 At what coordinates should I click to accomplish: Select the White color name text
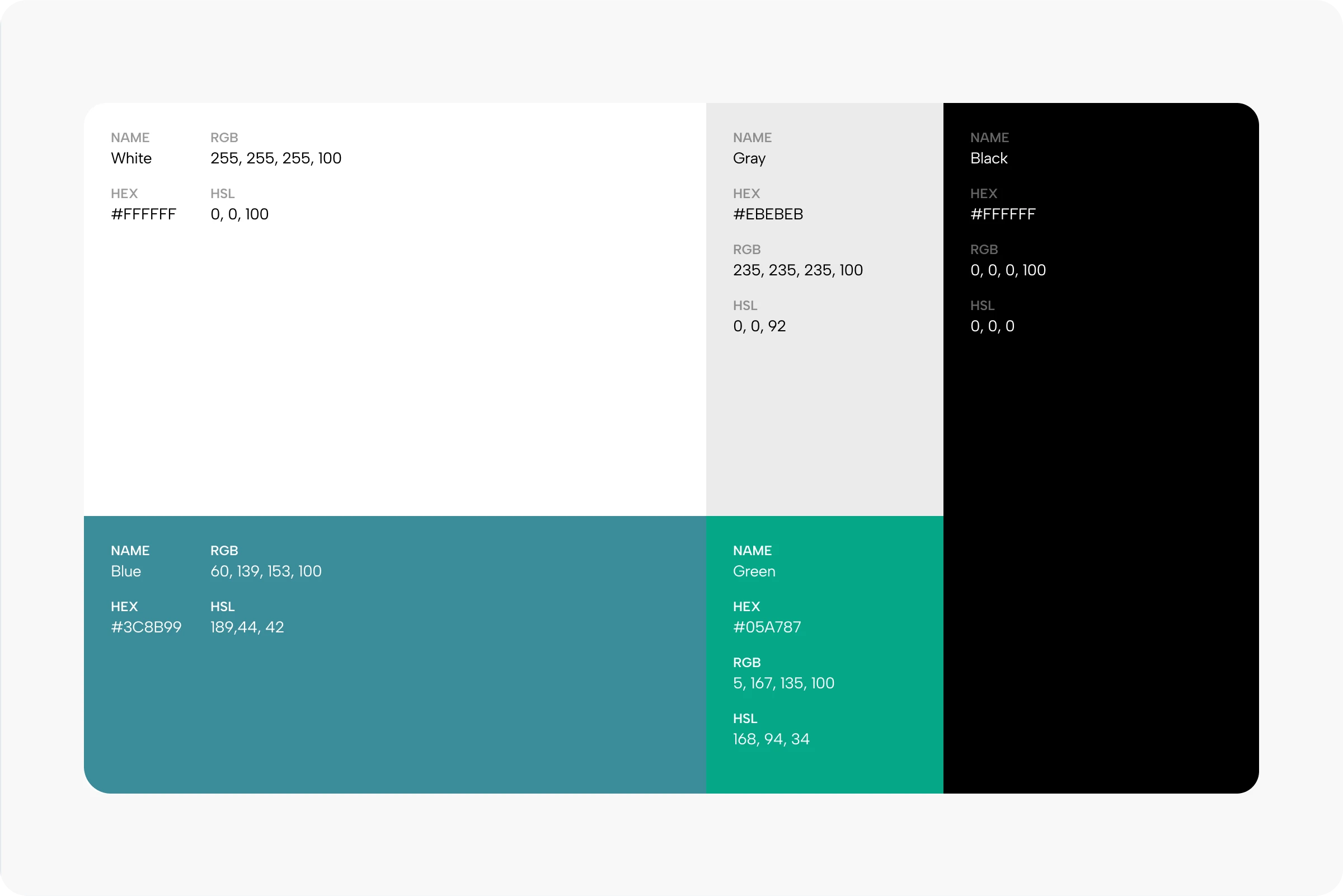tap(131, 158)
